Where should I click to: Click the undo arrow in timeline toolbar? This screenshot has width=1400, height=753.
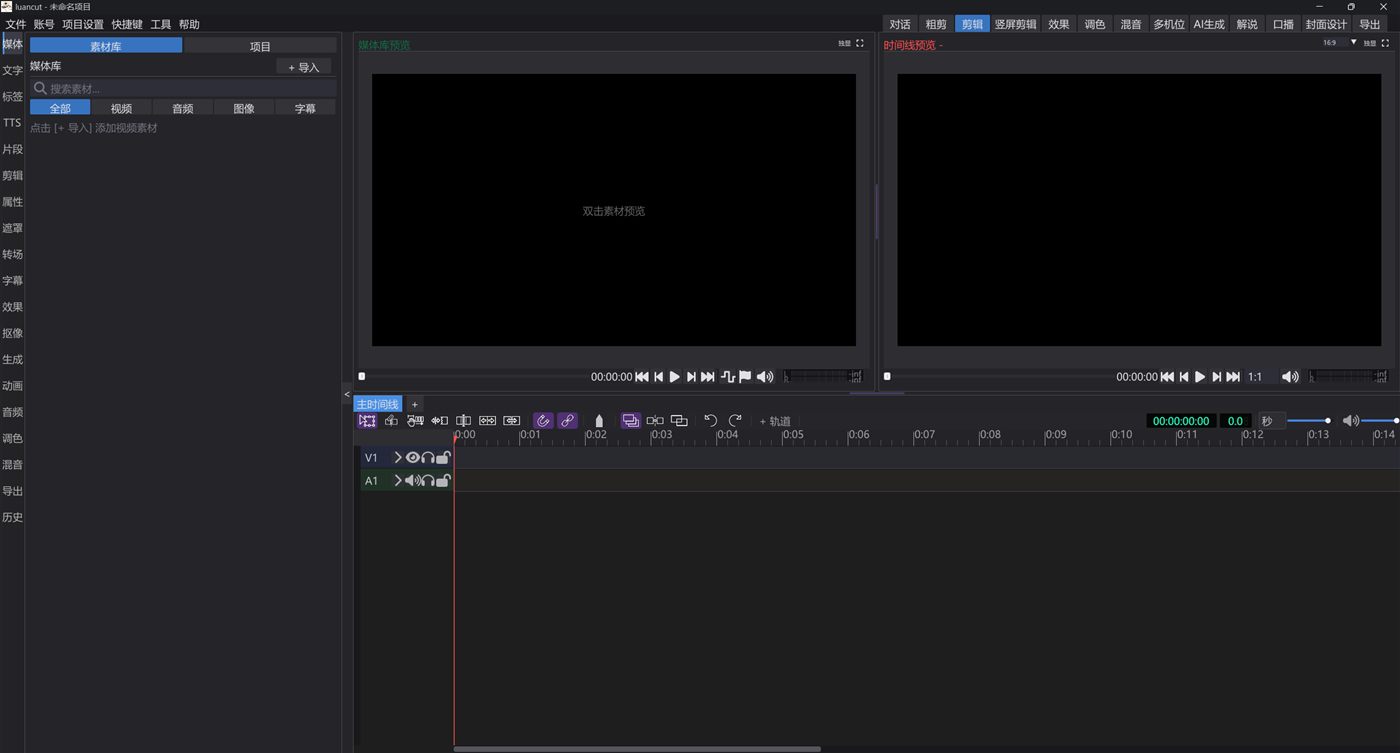click(710, 421)
